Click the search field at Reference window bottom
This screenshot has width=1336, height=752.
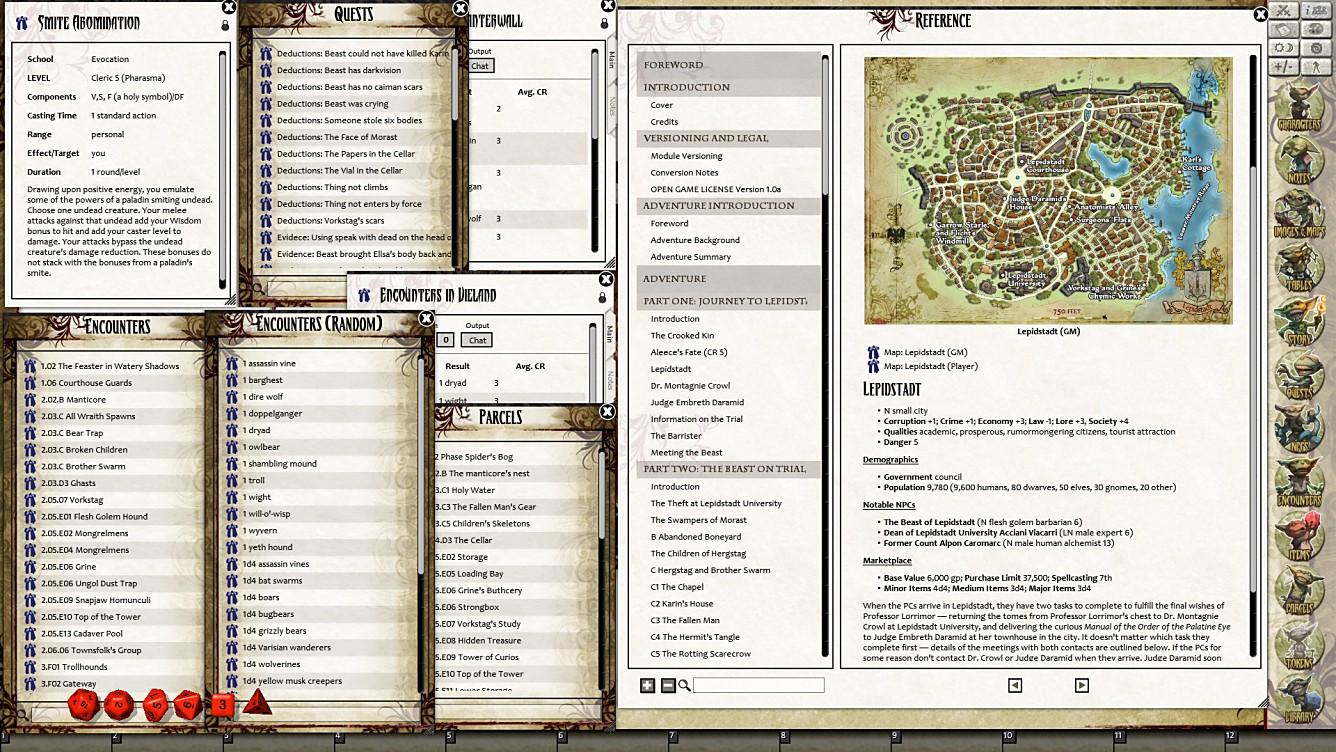(760, 686)
